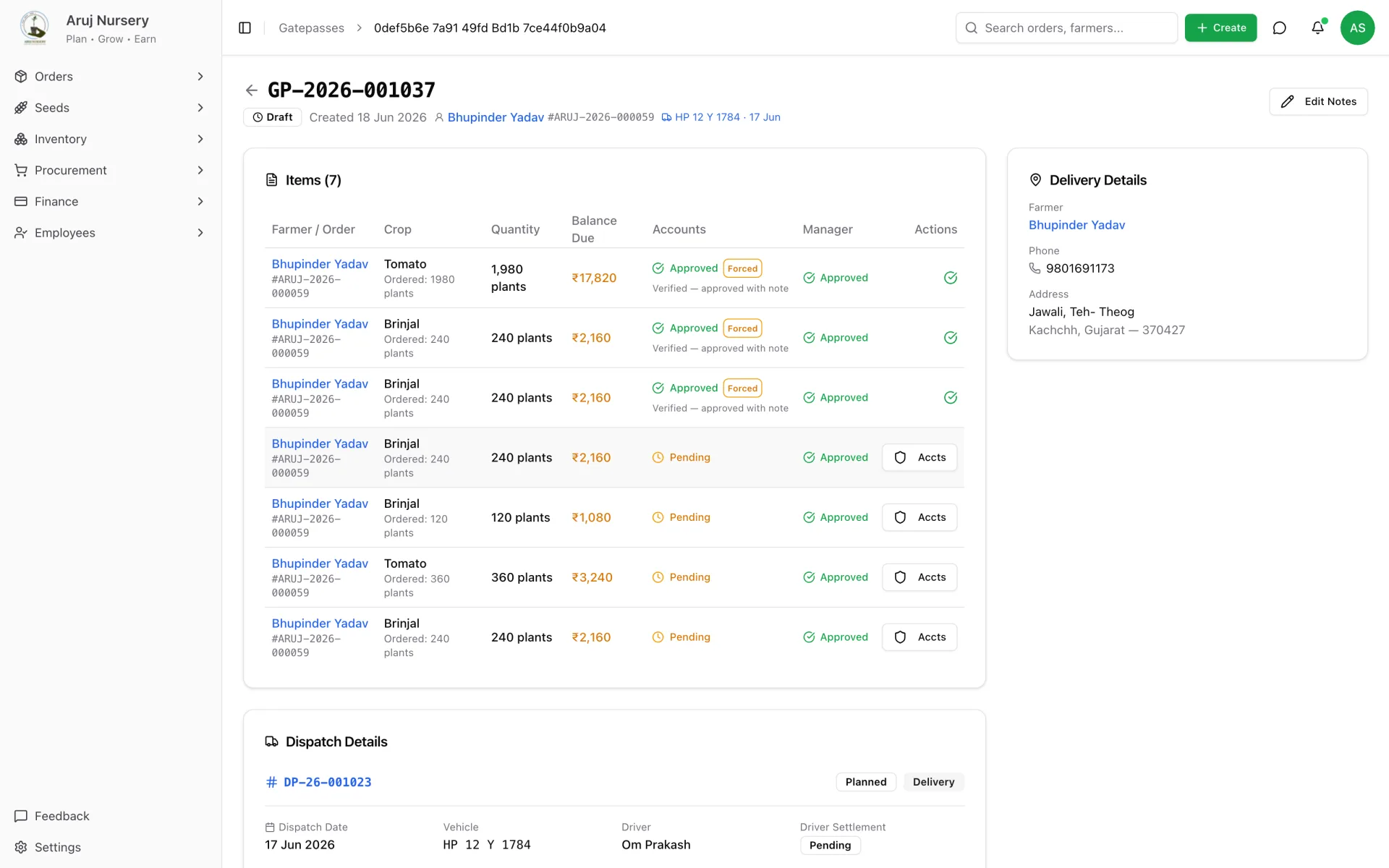Click the Dispatch Details truck icon

coord(271,741)
